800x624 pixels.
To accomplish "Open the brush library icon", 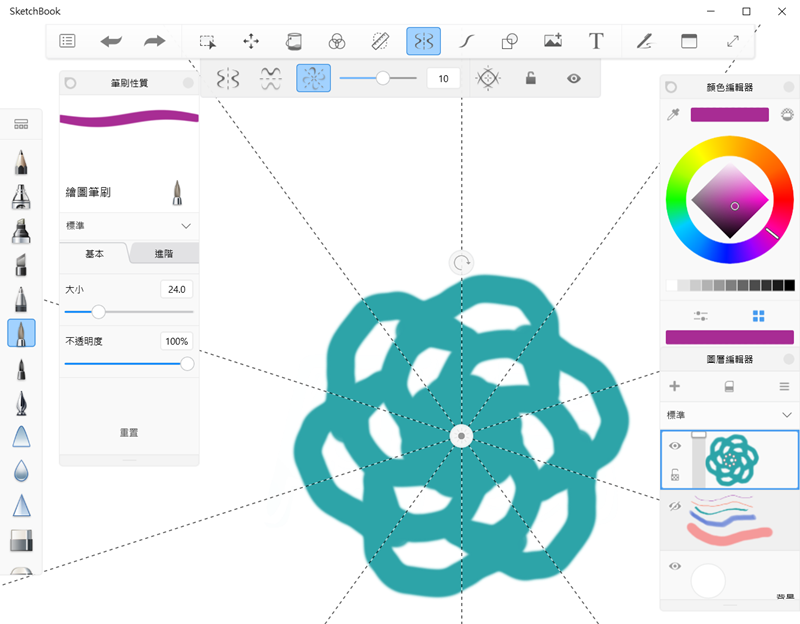I will point(21,124).
